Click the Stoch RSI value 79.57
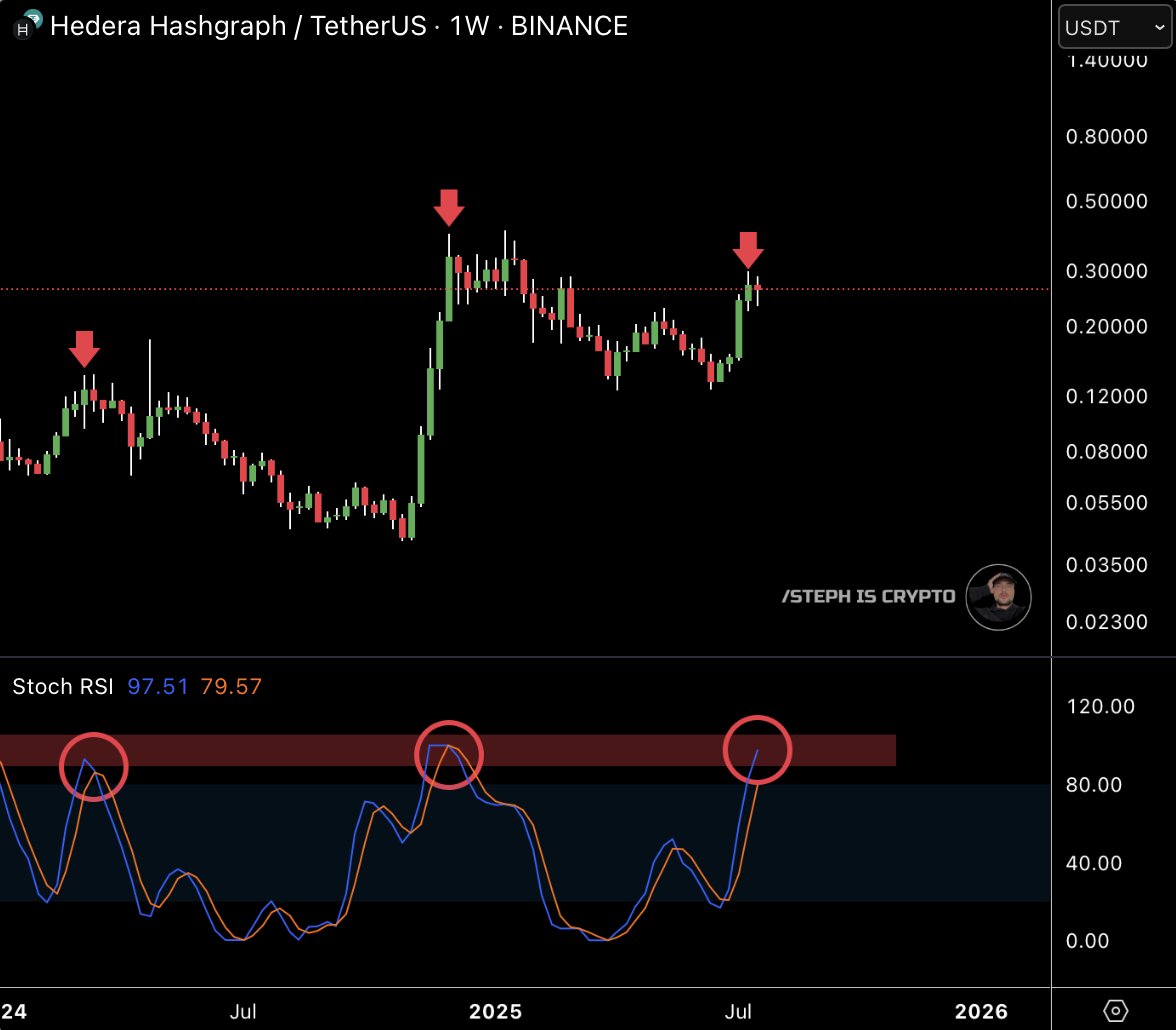The width and height of the screenshot is (1176, 1030). tap(231, 686)
